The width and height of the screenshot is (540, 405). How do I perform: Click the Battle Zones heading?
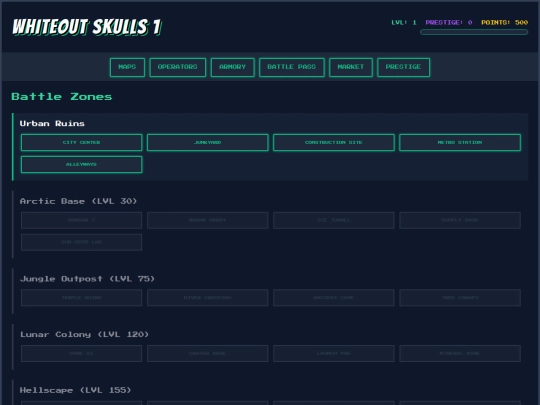(x=62, y=96)
